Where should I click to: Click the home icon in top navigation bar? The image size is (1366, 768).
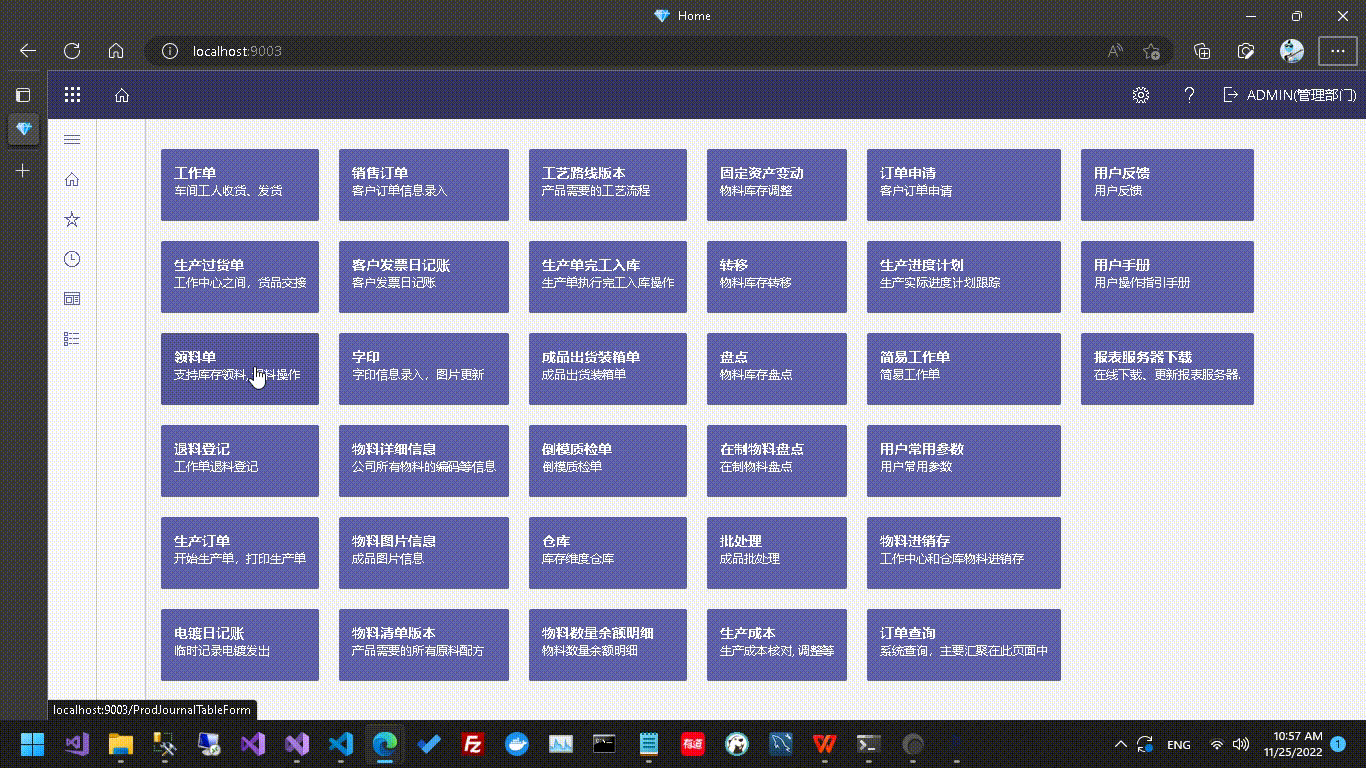pyautogui.click(x=122, y=95)
